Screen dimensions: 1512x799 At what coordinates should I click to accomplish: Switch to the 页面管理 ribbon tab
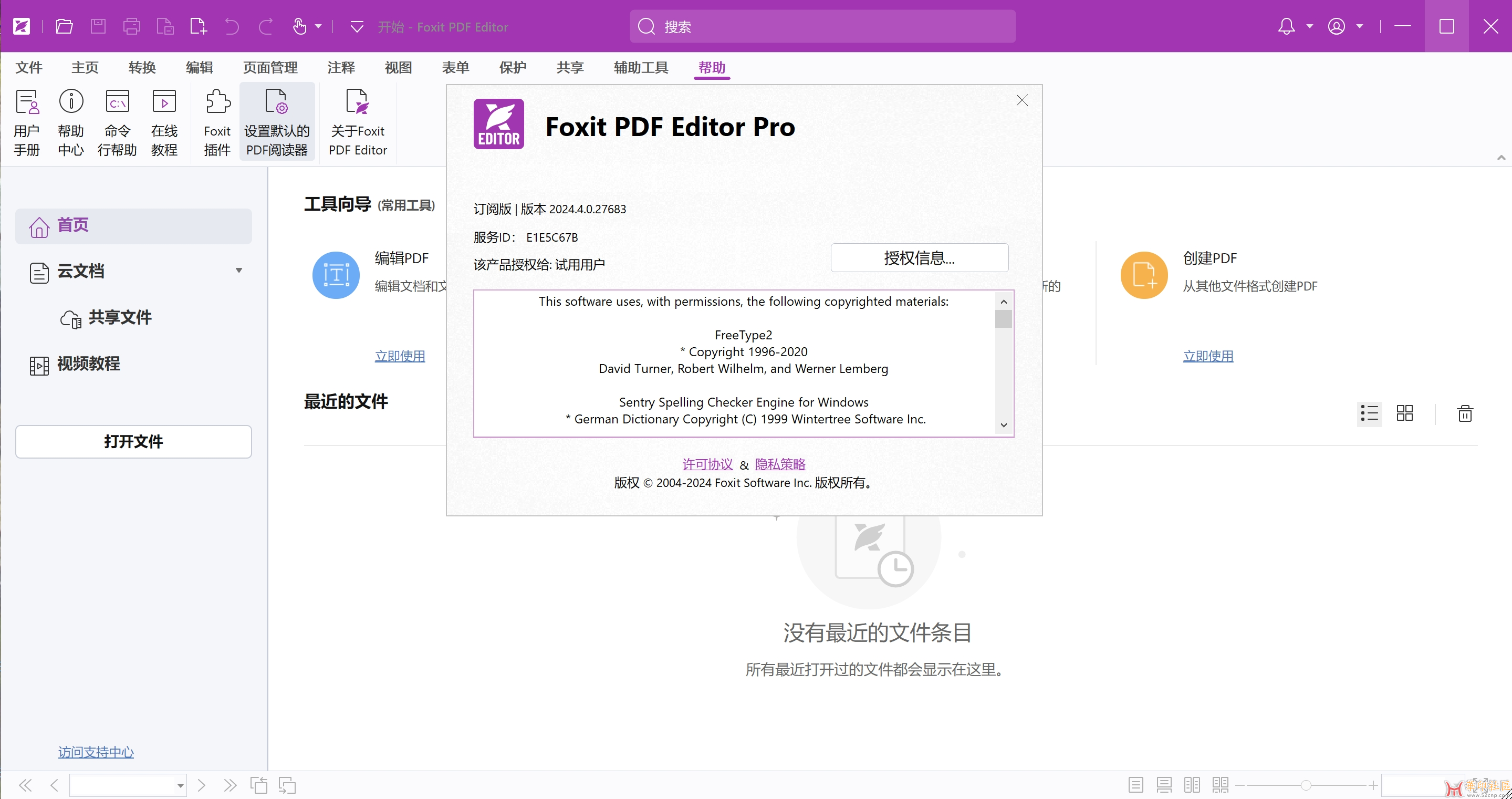point(270,68)
